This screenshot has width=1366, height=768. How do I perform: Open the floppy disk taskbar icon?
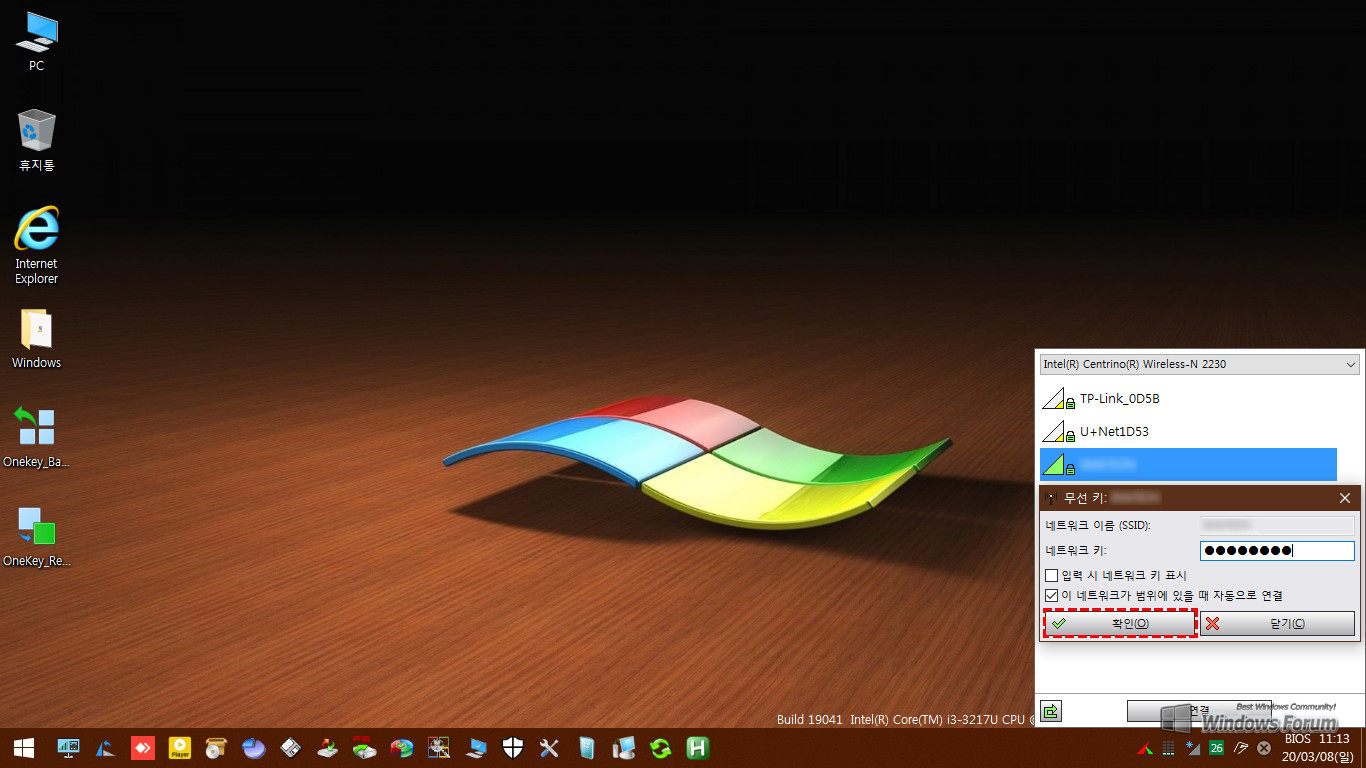coord(291,747)
